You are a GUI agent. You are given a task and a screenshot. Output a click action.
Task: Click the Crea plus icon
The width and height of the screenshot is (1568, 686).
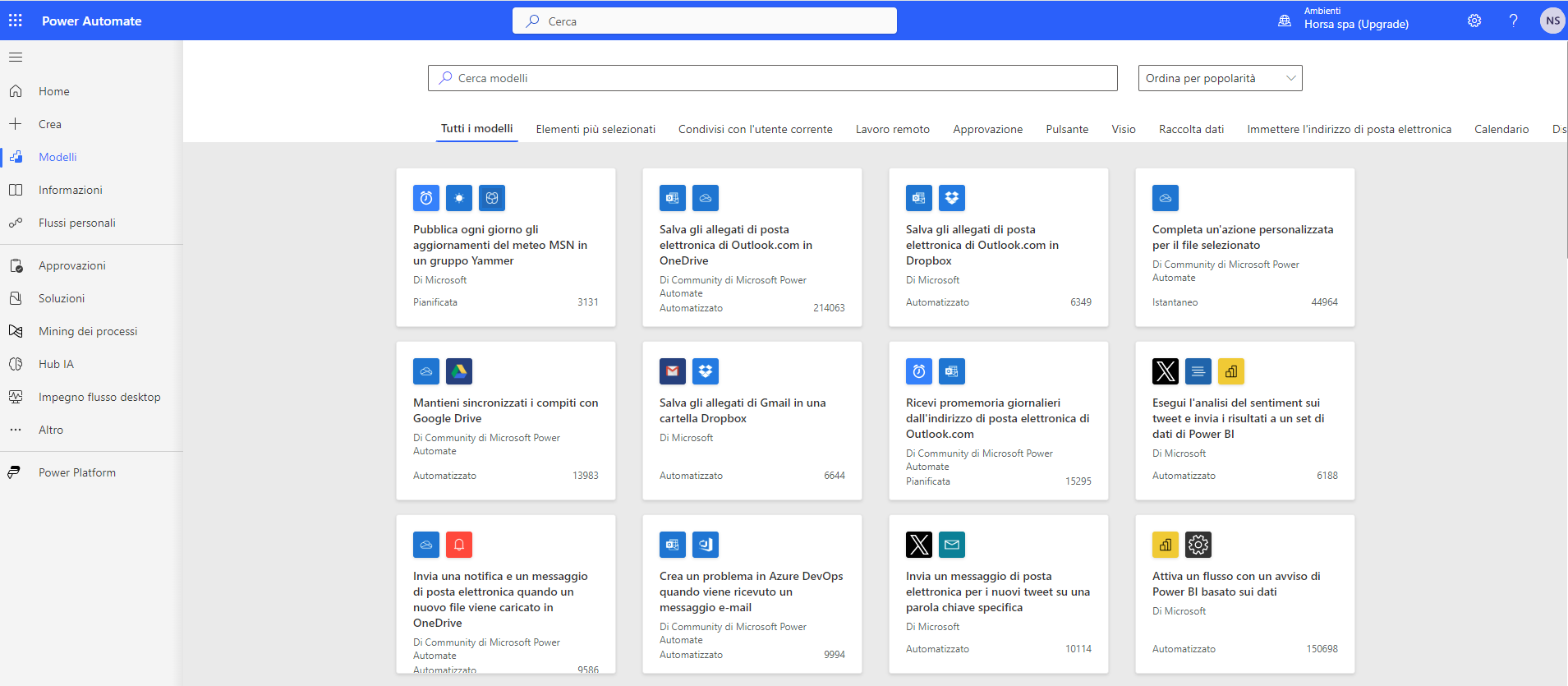16,124
